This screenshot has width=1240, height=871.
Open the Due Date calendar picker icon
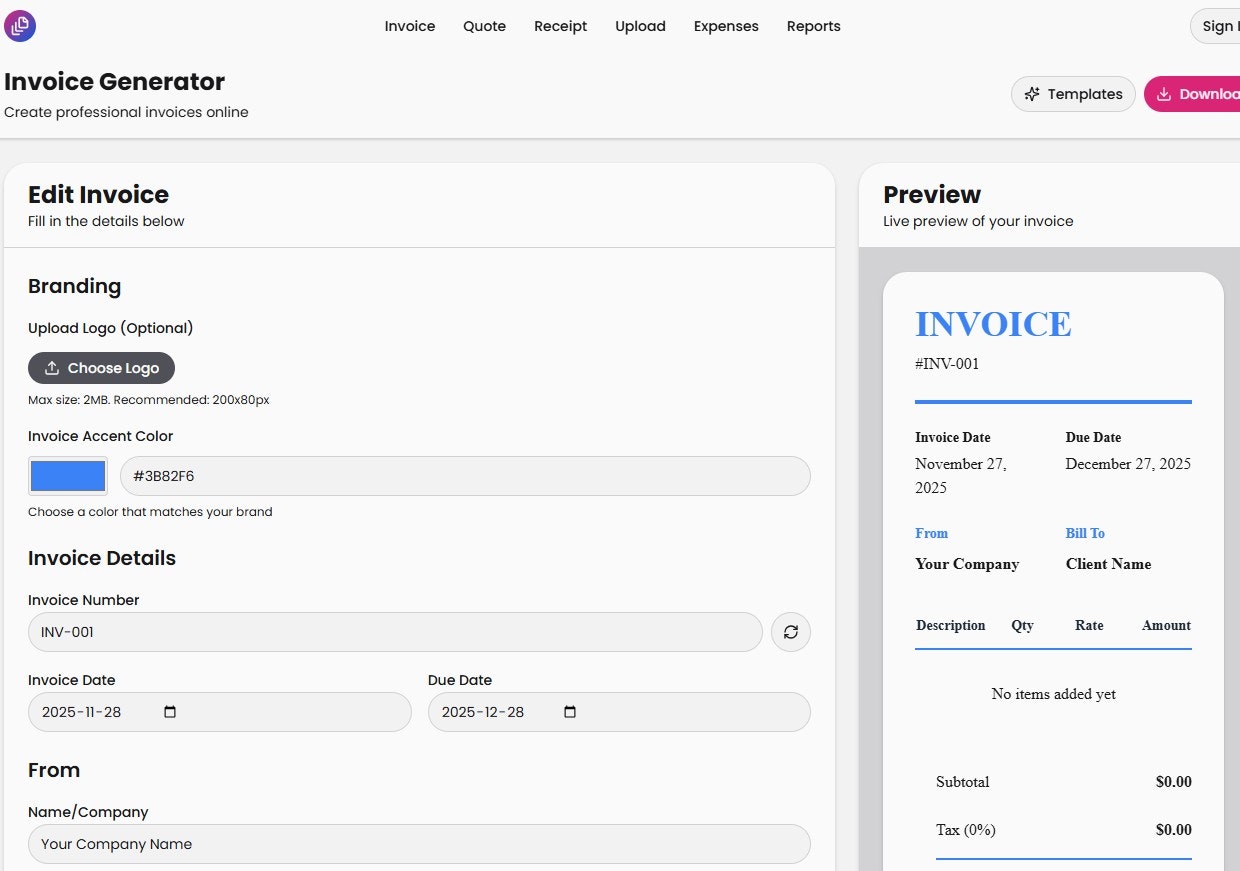pos(570,712)
